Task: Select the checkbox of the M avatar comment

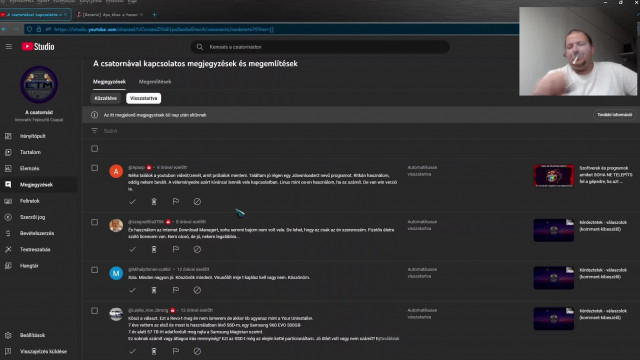Action: [x=94, y=270]
